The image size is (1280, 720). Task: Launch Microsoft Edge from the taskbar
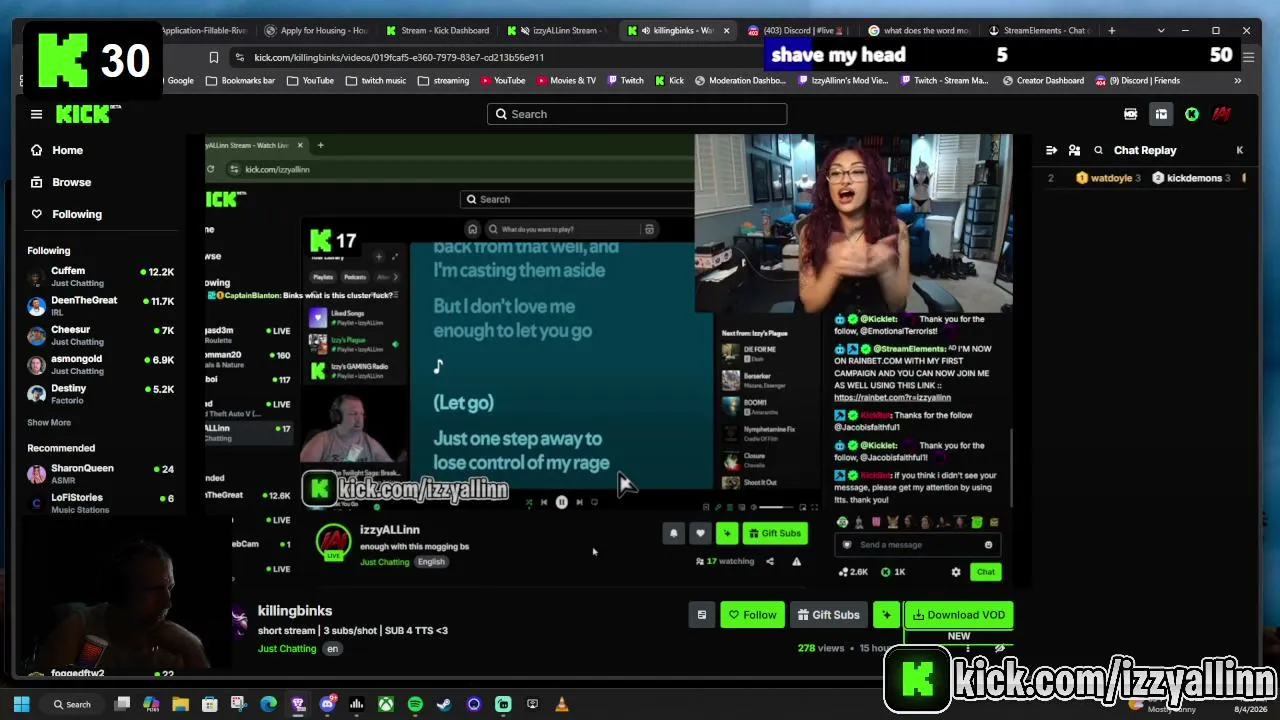coord(268,704)
